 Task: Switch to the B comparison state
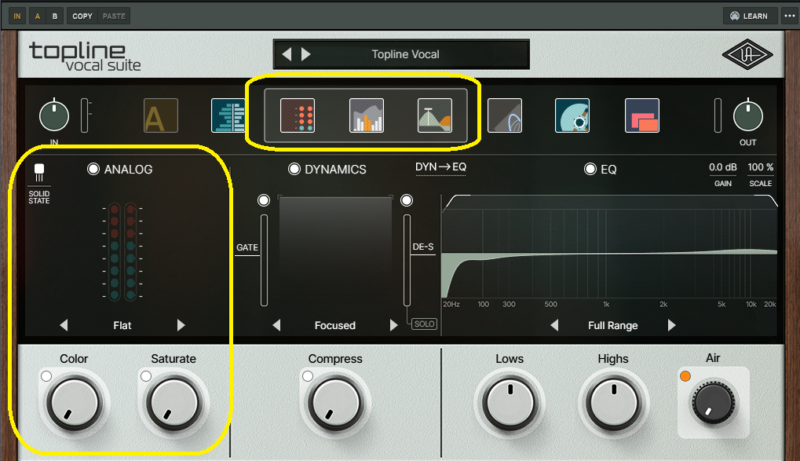[x=54, y=16]
